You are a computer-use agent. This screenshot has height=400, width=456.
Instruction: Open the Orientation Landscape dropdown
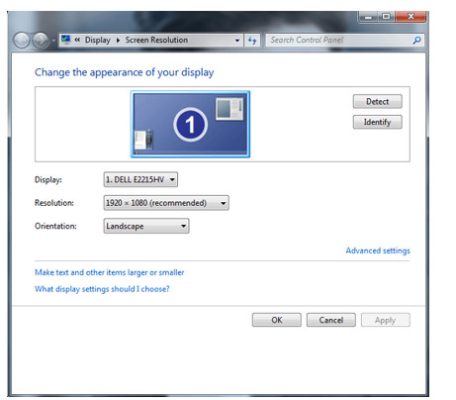pyautogui.click(x=146, y=226)
